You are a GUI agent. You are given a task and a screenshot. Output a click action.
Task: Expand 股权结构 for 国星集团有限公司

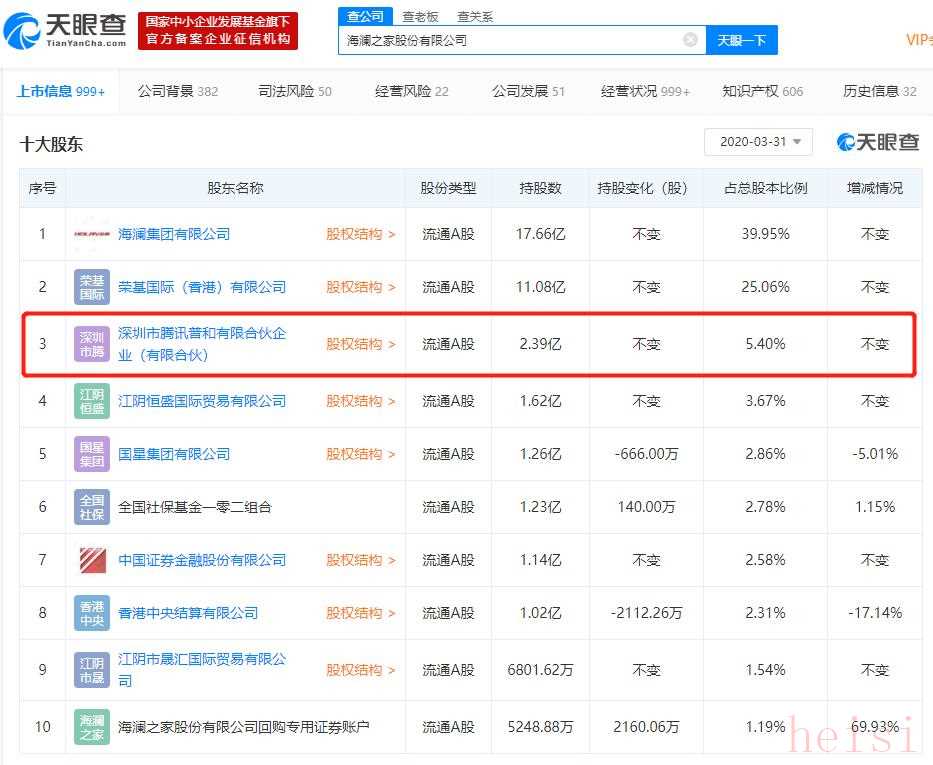click(361, 454)
